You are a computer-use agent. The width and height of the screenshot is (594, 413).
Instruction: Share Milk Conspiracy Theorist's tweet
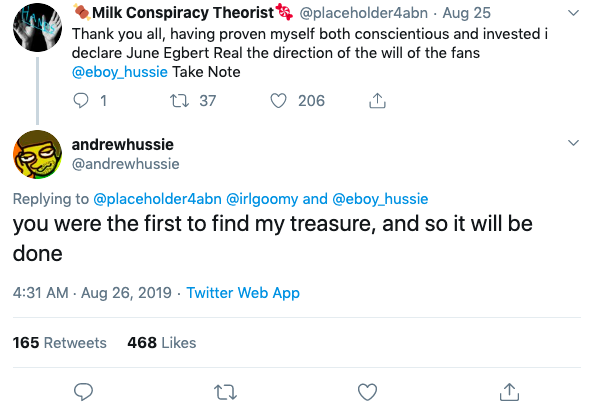tap(377, 101)
